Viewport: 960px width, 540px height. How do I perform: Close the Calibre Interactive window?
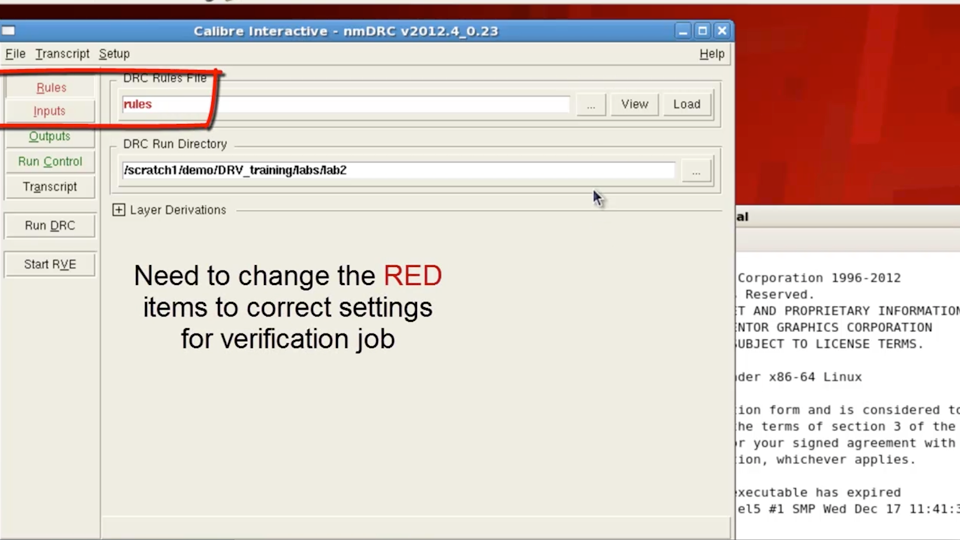coord(722,31)
